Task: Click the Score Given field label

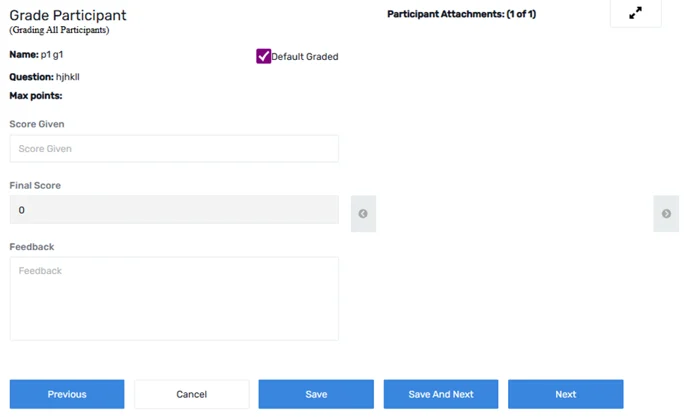Action: pos(37,124)
